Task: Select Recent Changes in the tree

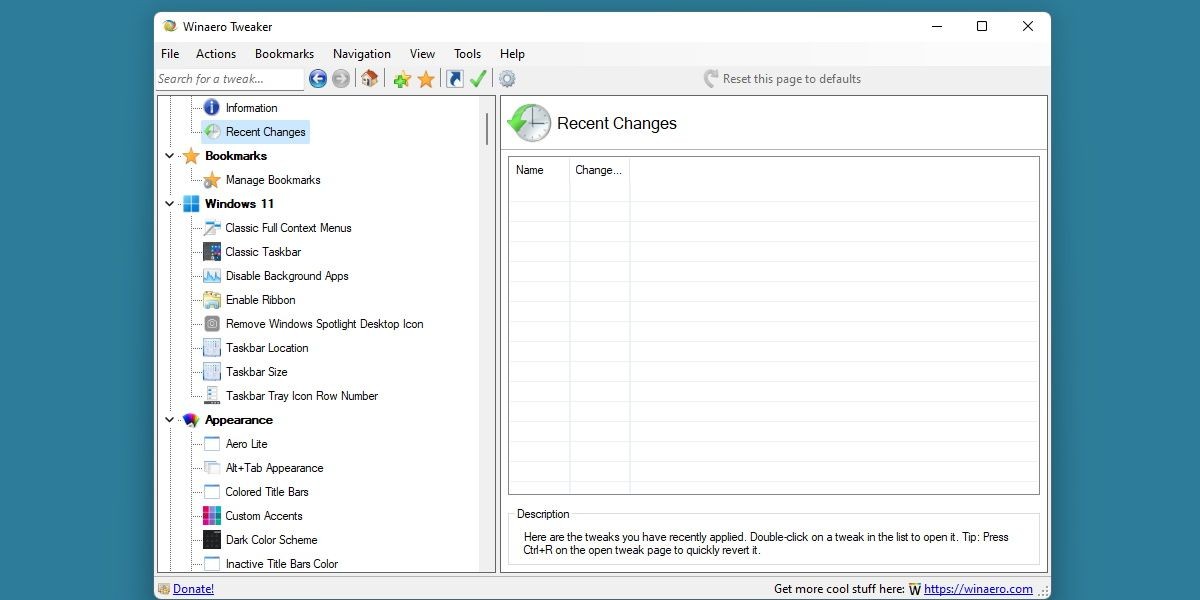Action: 265,132
